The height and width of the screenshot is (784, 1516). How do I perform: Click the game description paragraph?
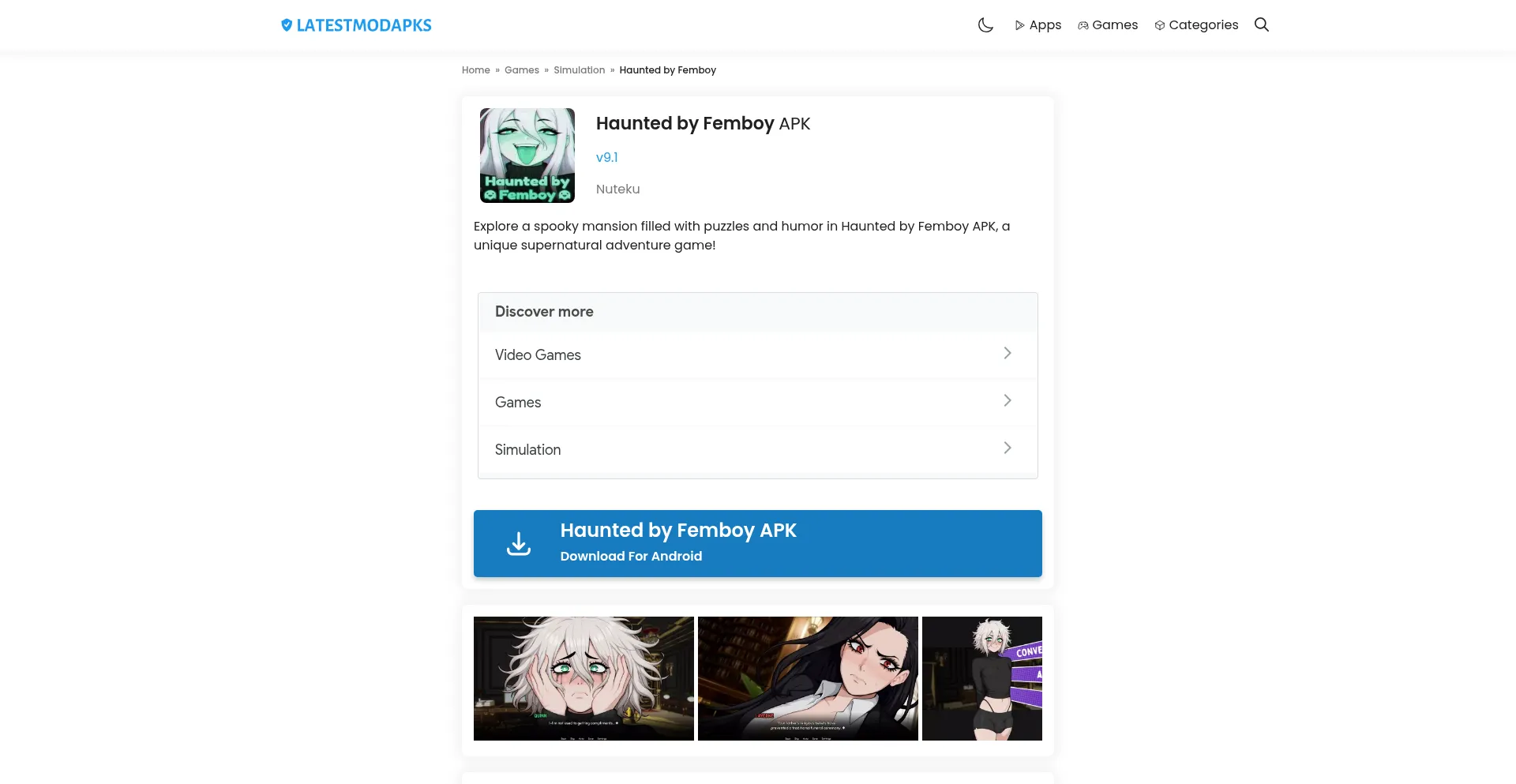point(742,235)
